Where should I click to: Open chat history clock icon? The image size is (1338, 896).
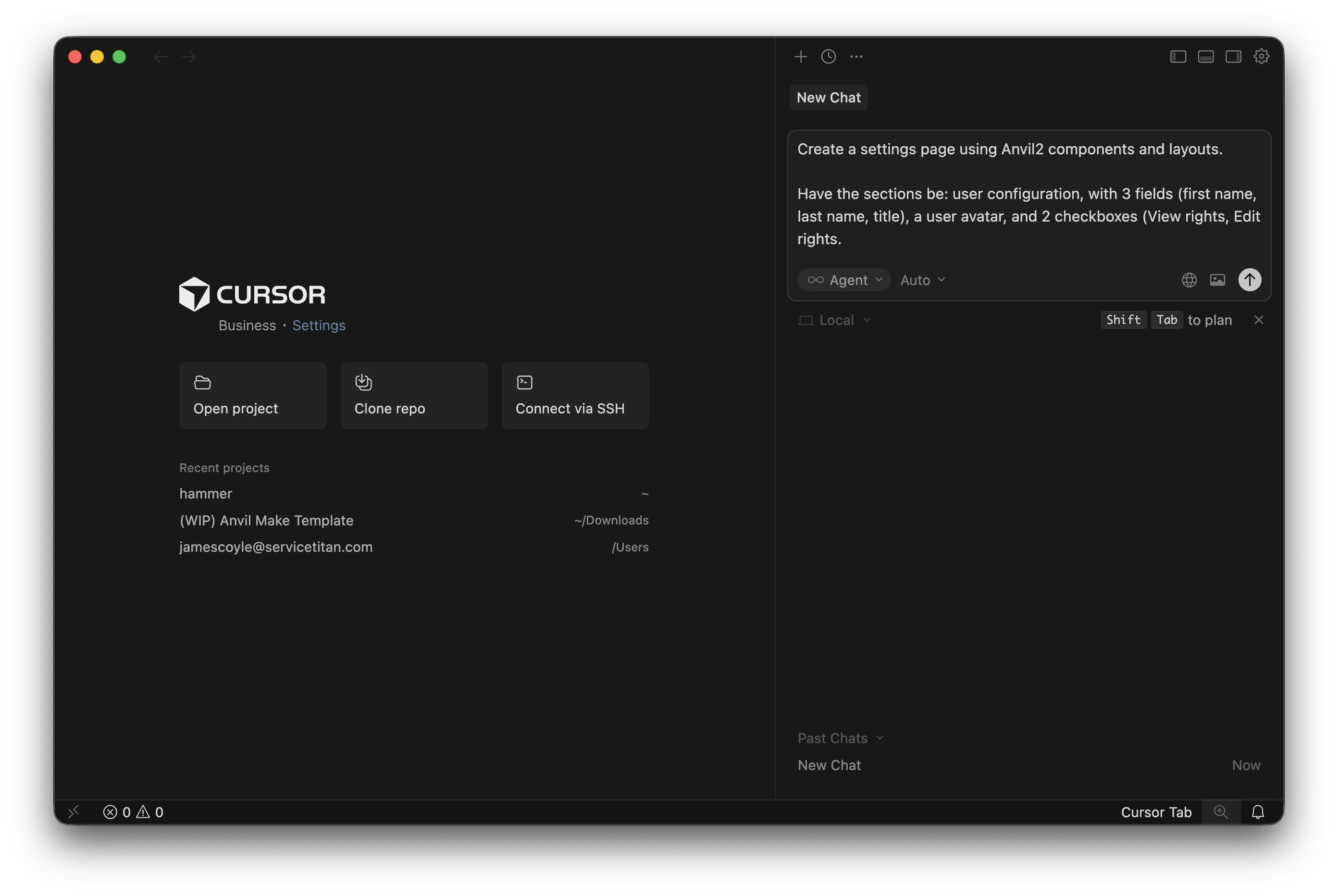[829, 57]
